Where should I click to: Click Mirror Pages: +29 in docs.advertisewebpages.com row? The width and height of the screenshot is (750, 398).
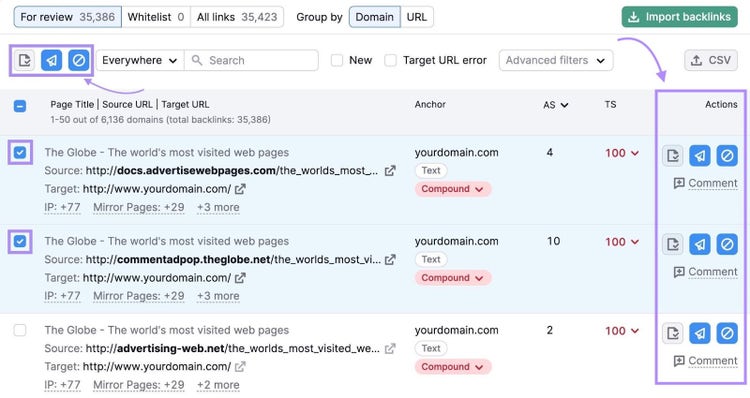tap(139, 208)
